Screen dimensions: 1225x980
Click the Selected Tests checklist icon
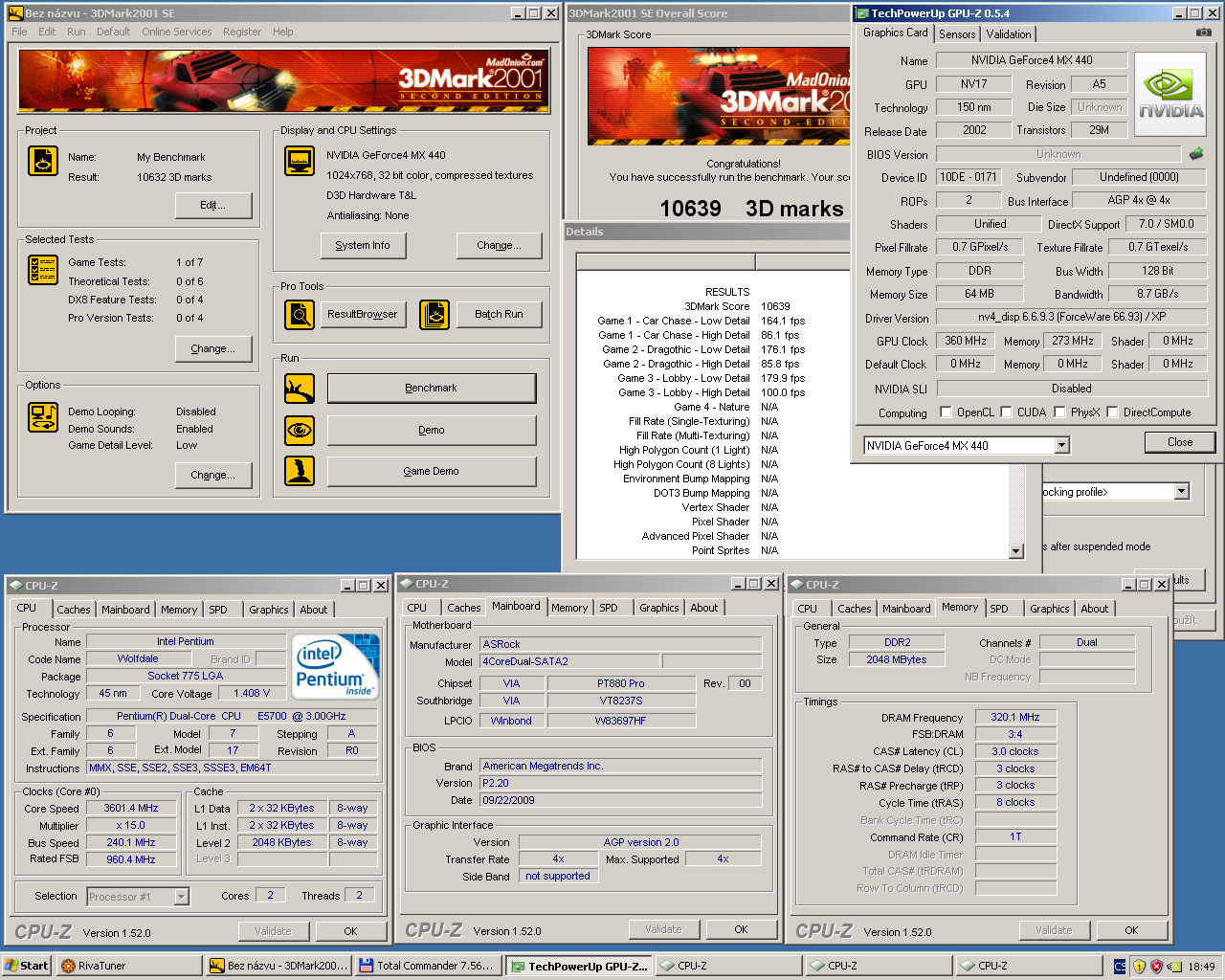[x=42, y=271]
